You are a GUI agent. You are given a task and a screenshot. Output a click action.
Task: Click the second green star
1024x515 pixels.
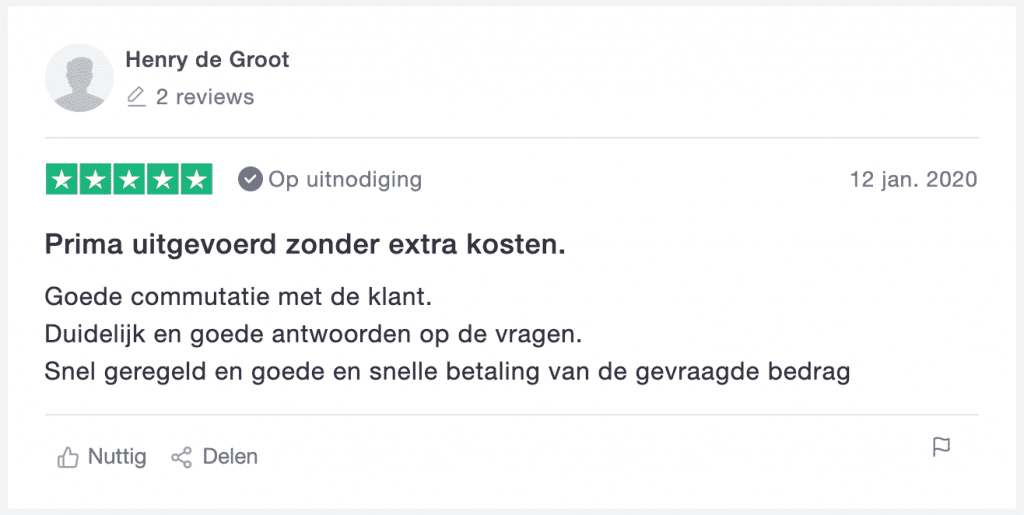[x=96, y=180]
